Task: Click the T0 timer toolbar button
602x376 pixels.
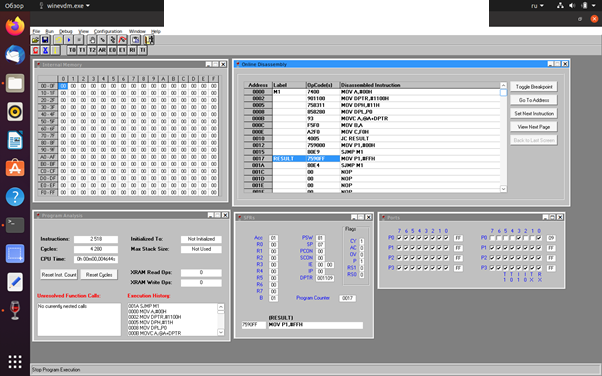Action: point(72,50)
